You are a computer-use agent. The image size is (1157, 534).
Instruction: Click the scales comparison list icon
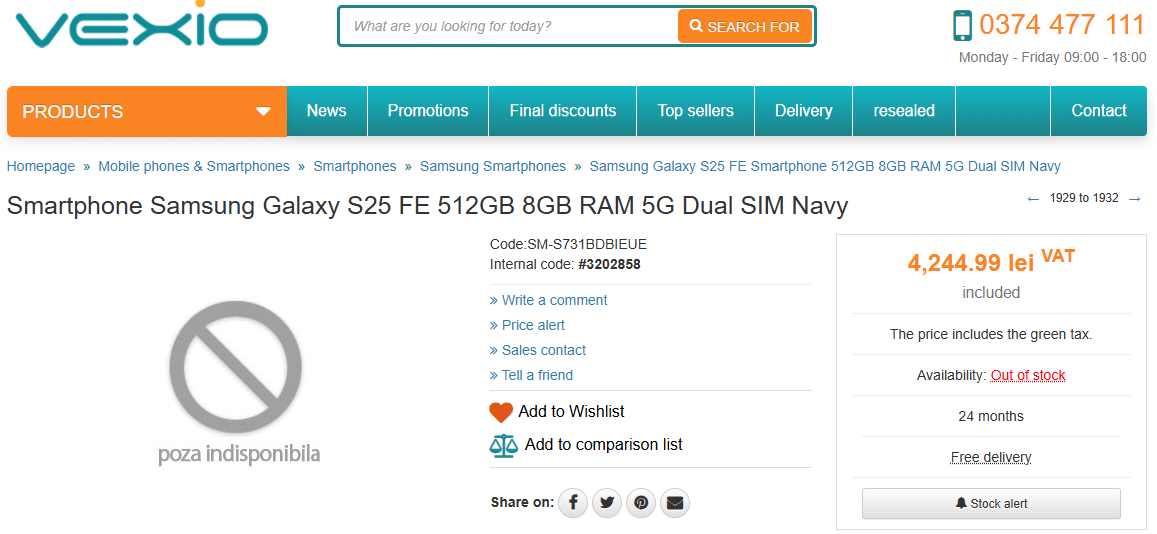(503, 445)
